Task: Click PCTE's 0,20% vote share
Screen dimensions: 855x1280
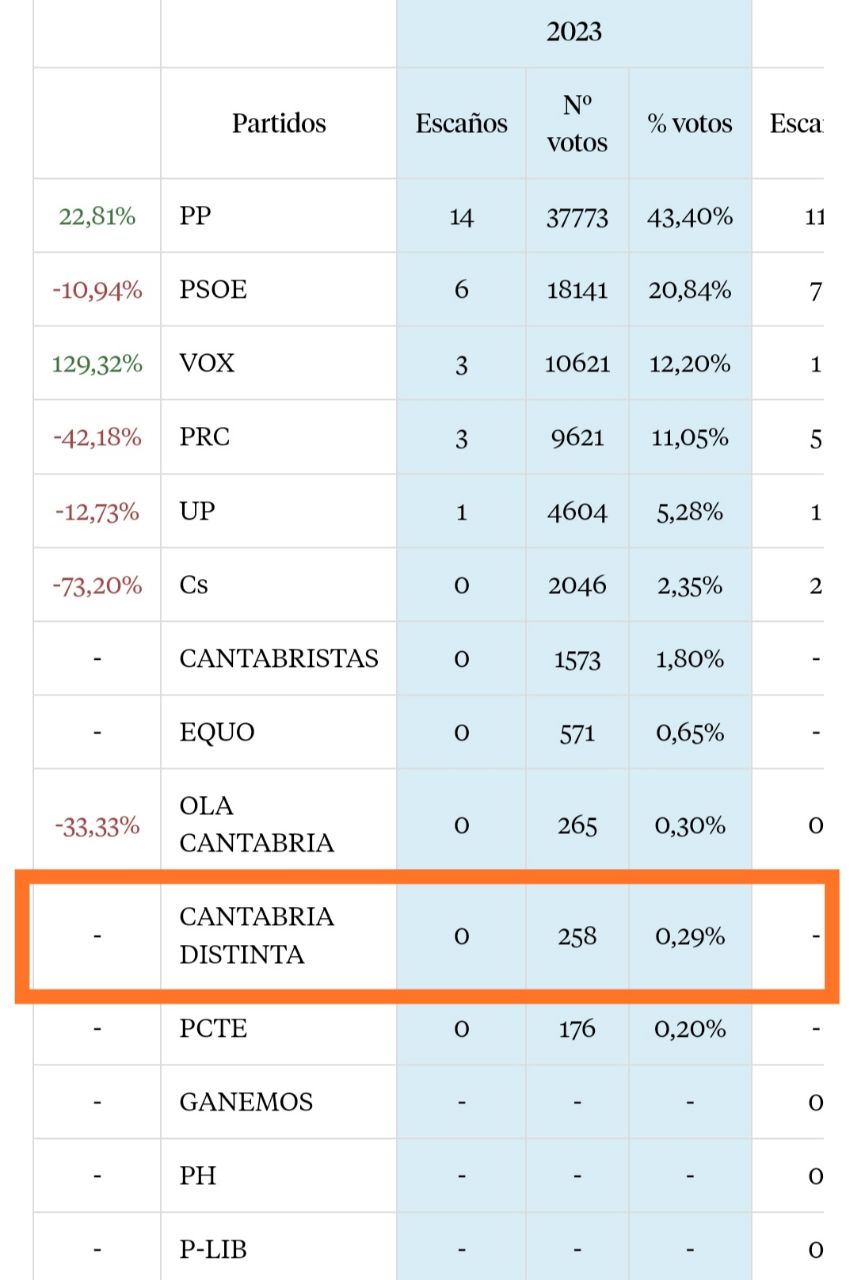Action: point(689,1028)
